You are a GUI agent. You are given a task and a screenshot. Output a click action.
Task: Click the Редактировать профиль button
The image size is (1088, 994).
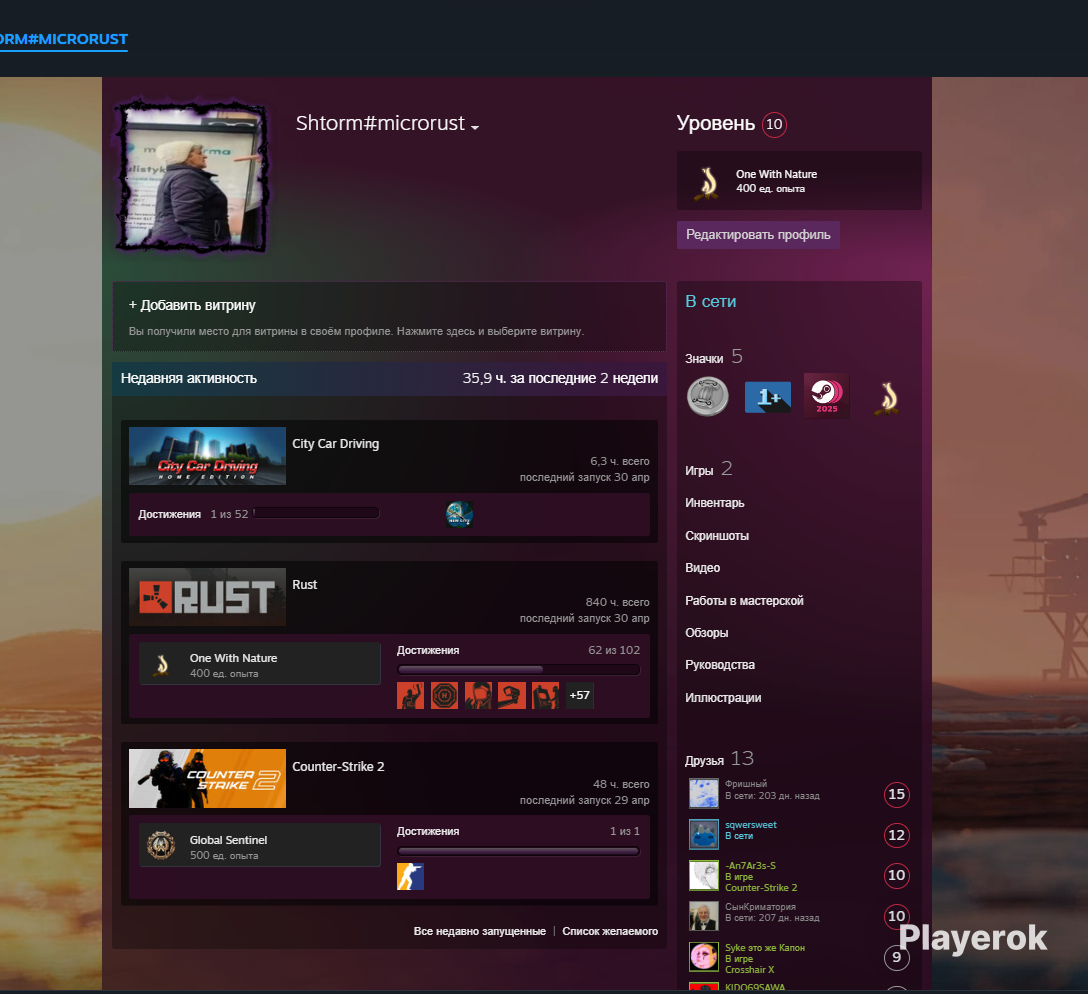758,234
